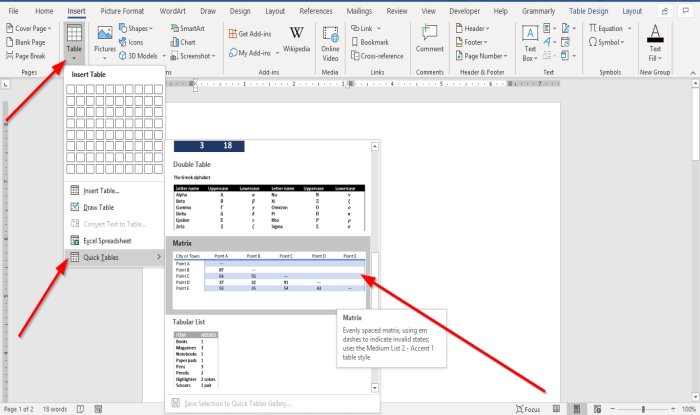Add a new Comment
The width and height of the screenshot is (700, 415).
pyautogui.click(x=429, y=39)
